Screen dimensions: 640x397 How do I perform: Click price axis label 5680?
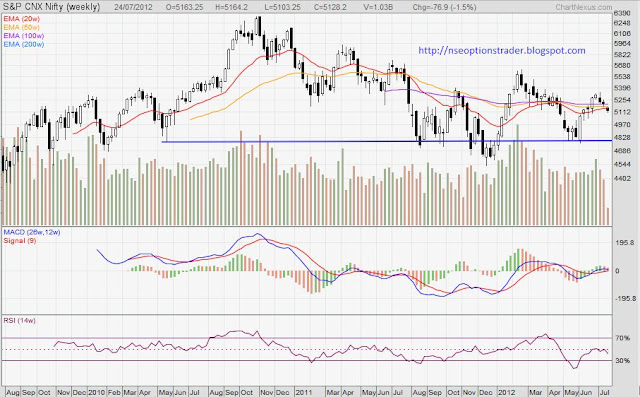[x=622, y=65]
